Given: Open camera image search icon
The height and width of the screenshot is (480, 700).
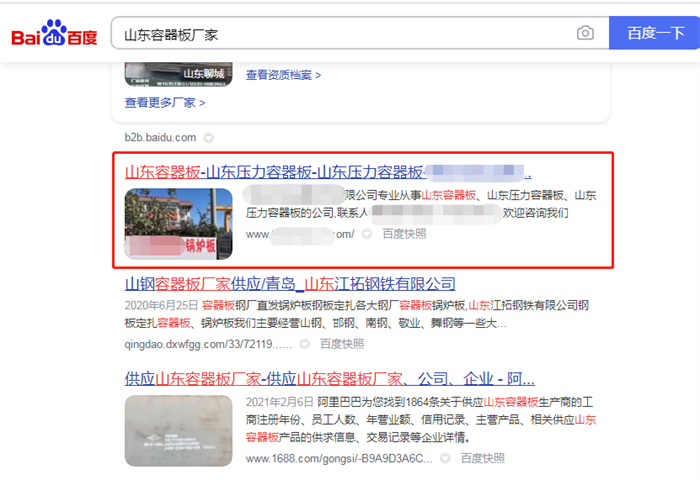Looking at the screenshot, I should (x=585, y=33).
